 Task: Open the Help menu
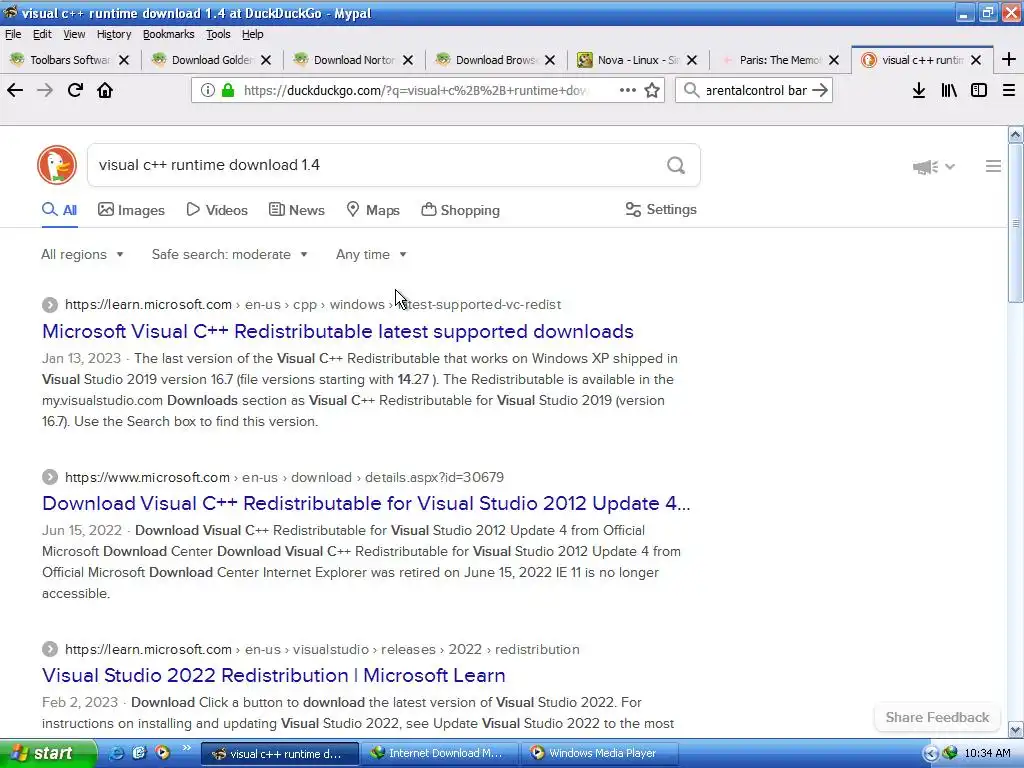(x=253, y=34)
